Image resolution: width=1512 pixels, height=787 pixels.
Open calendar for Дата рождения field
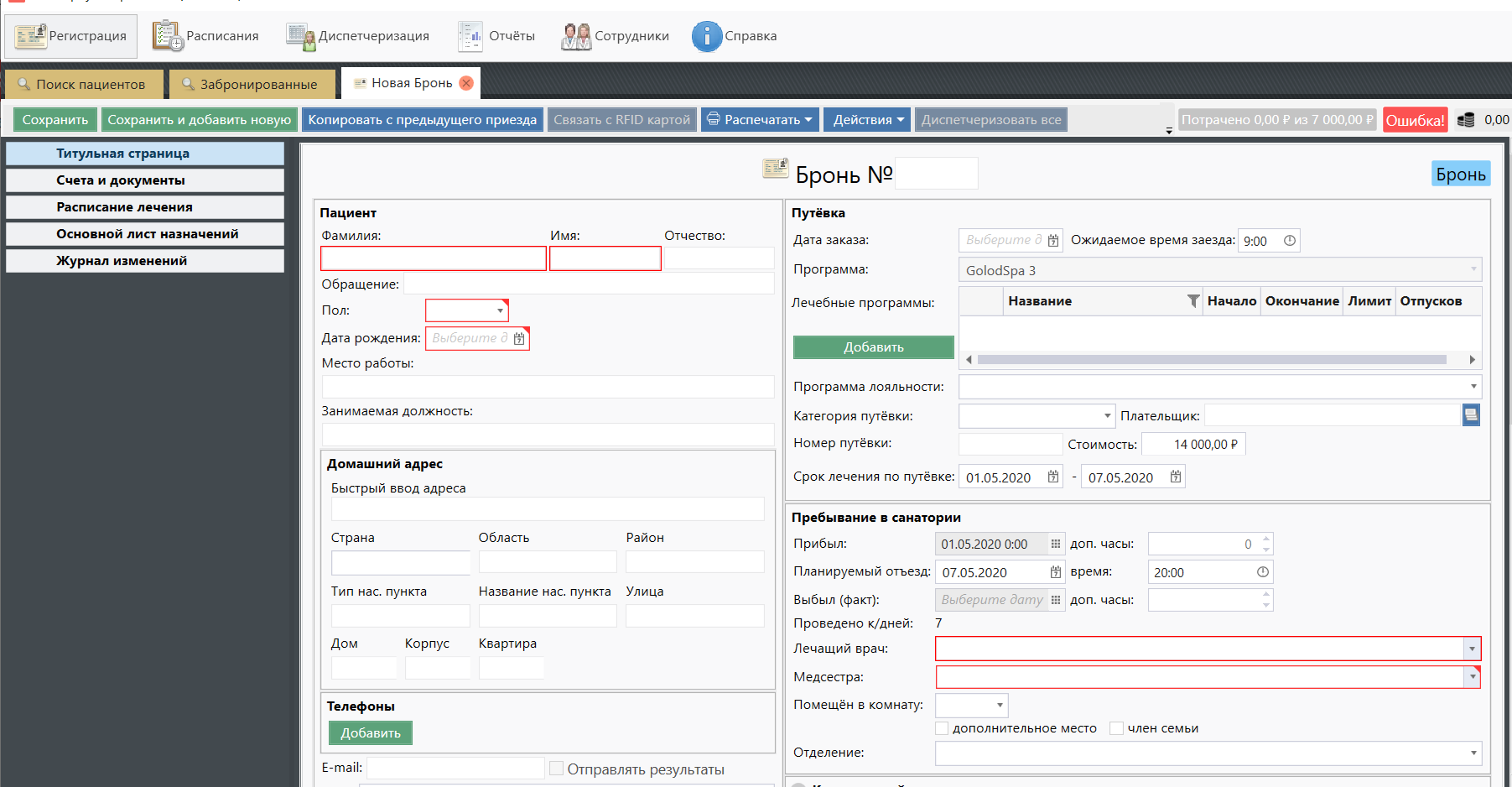[519, 338]
